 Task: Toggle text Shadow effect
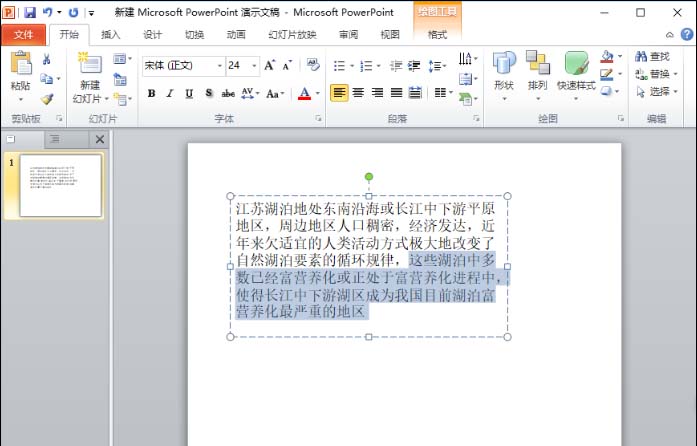tap(208, 93)
